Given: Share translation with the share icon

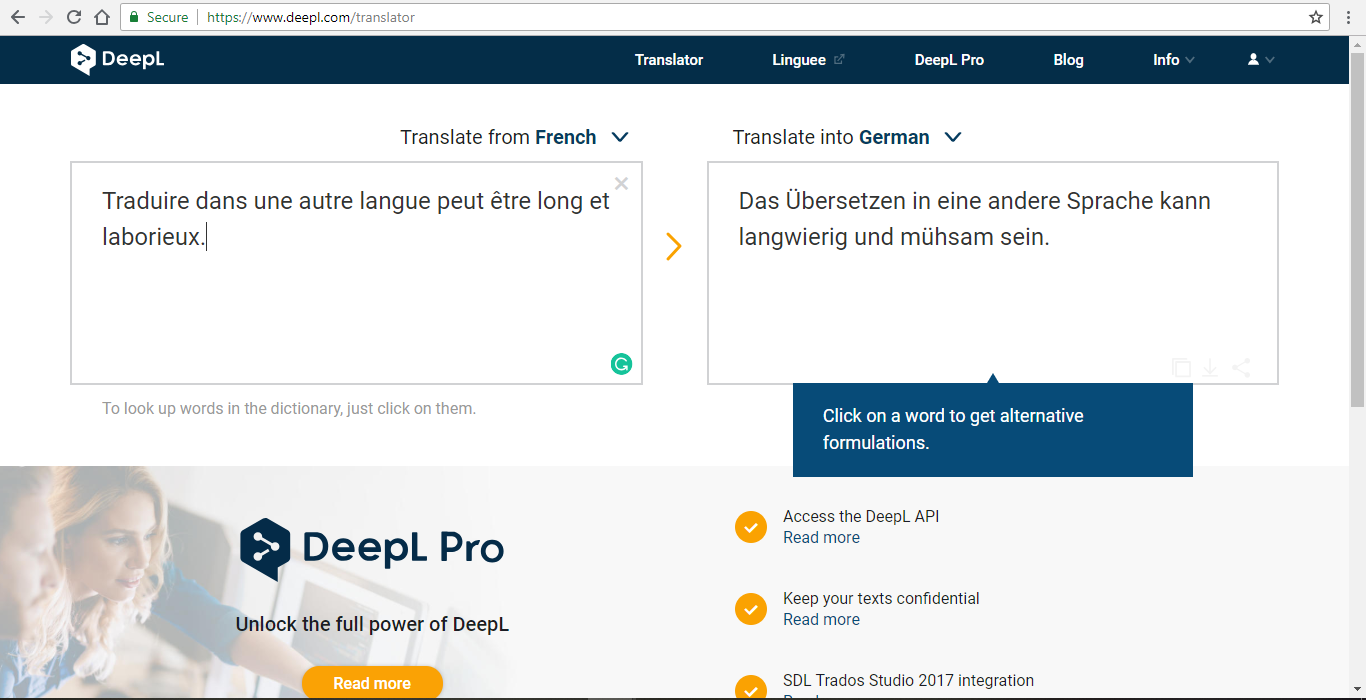Looking at the screenshot, I should (1241, 368).
